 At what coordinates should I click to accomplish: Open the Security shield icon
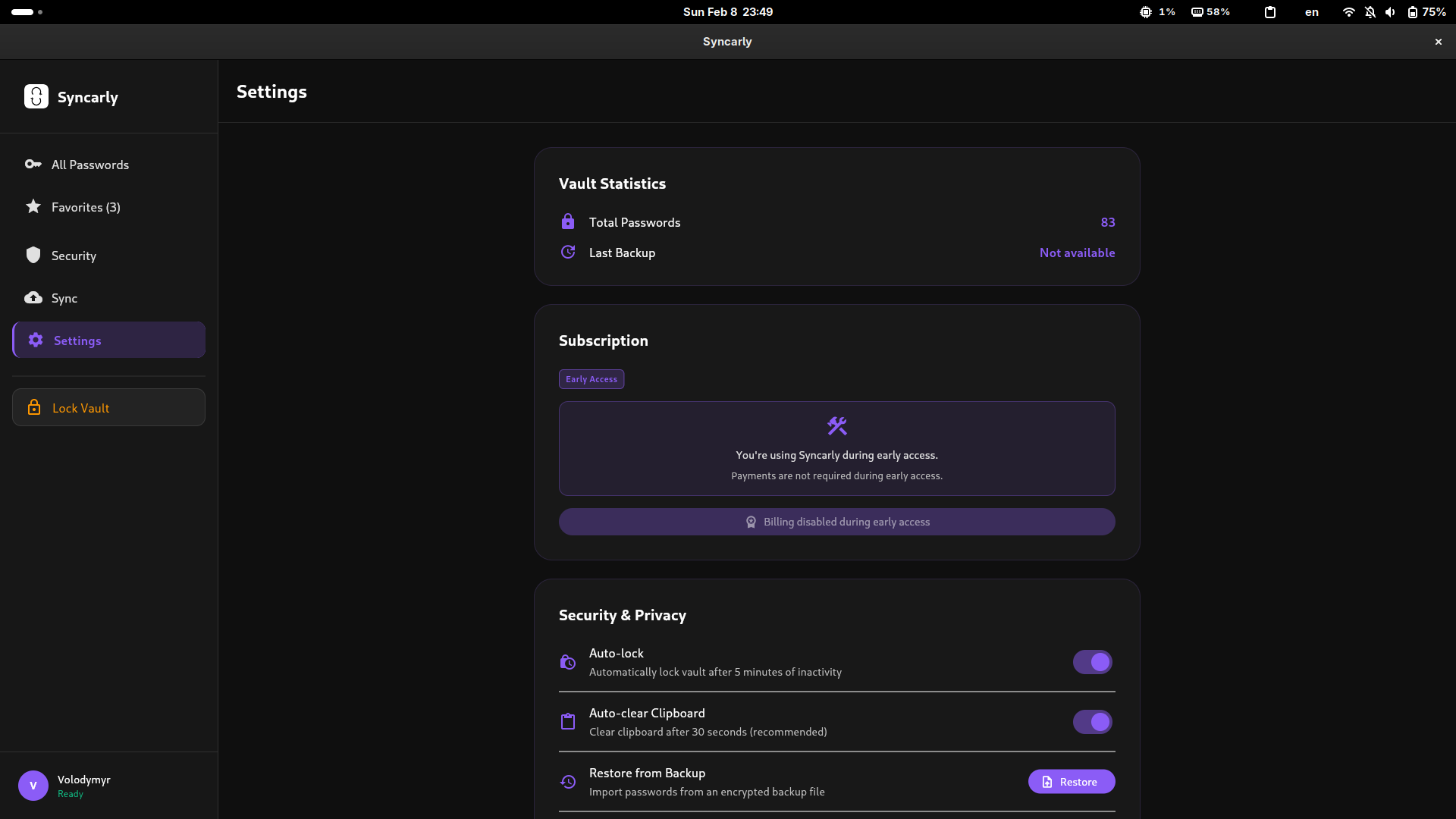(33, 255)
